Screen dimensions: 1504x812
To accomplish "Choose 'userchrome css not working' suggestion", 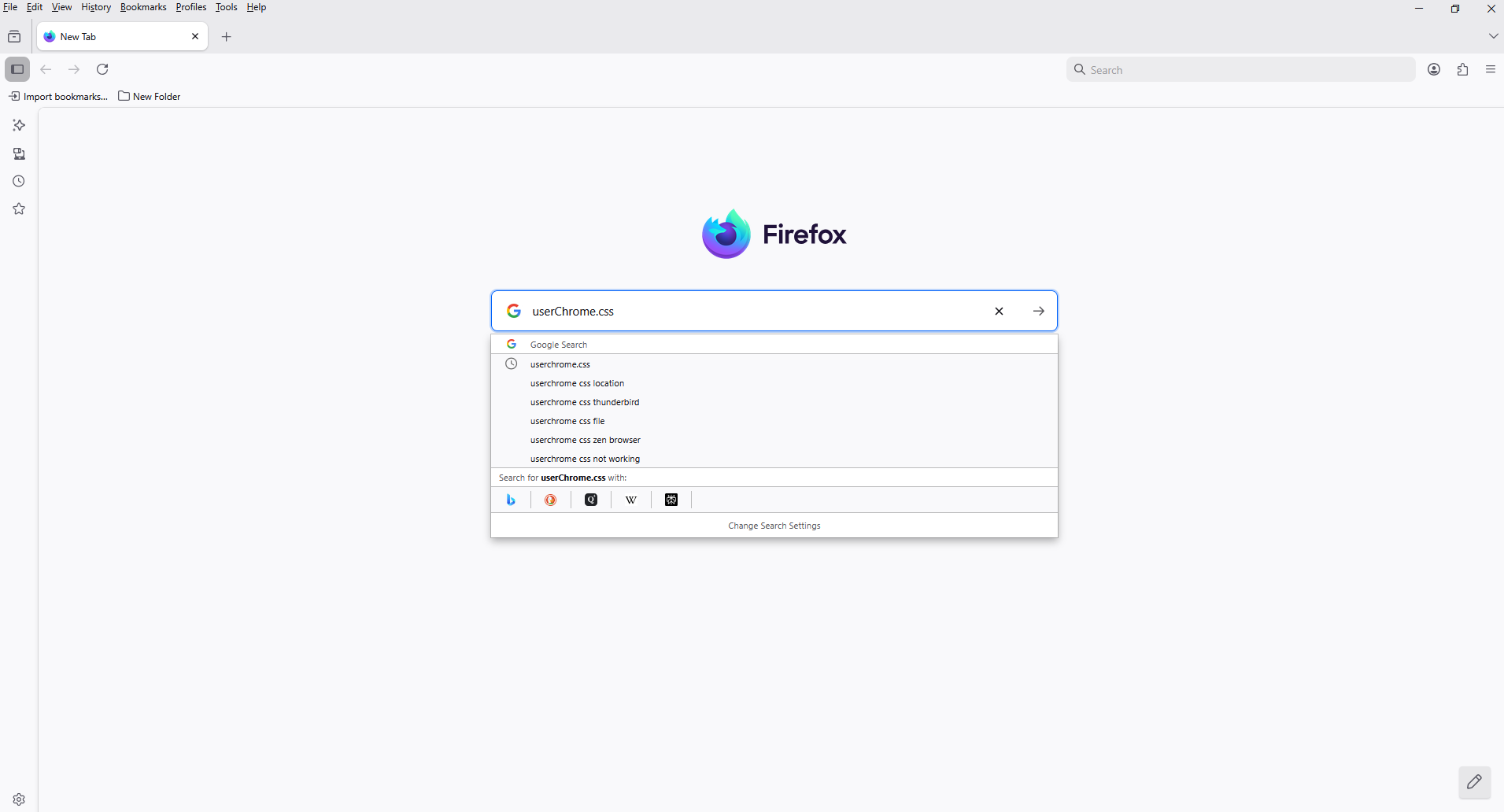I will (x=774, y=459).
